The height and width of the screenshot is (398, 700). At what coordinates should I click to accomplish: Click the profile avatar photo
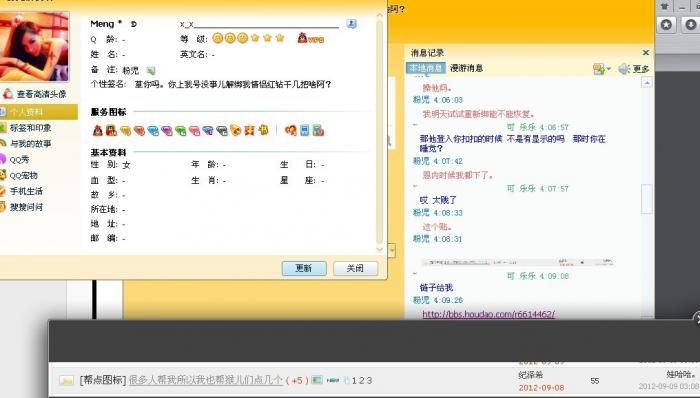(x=33, y=46)
